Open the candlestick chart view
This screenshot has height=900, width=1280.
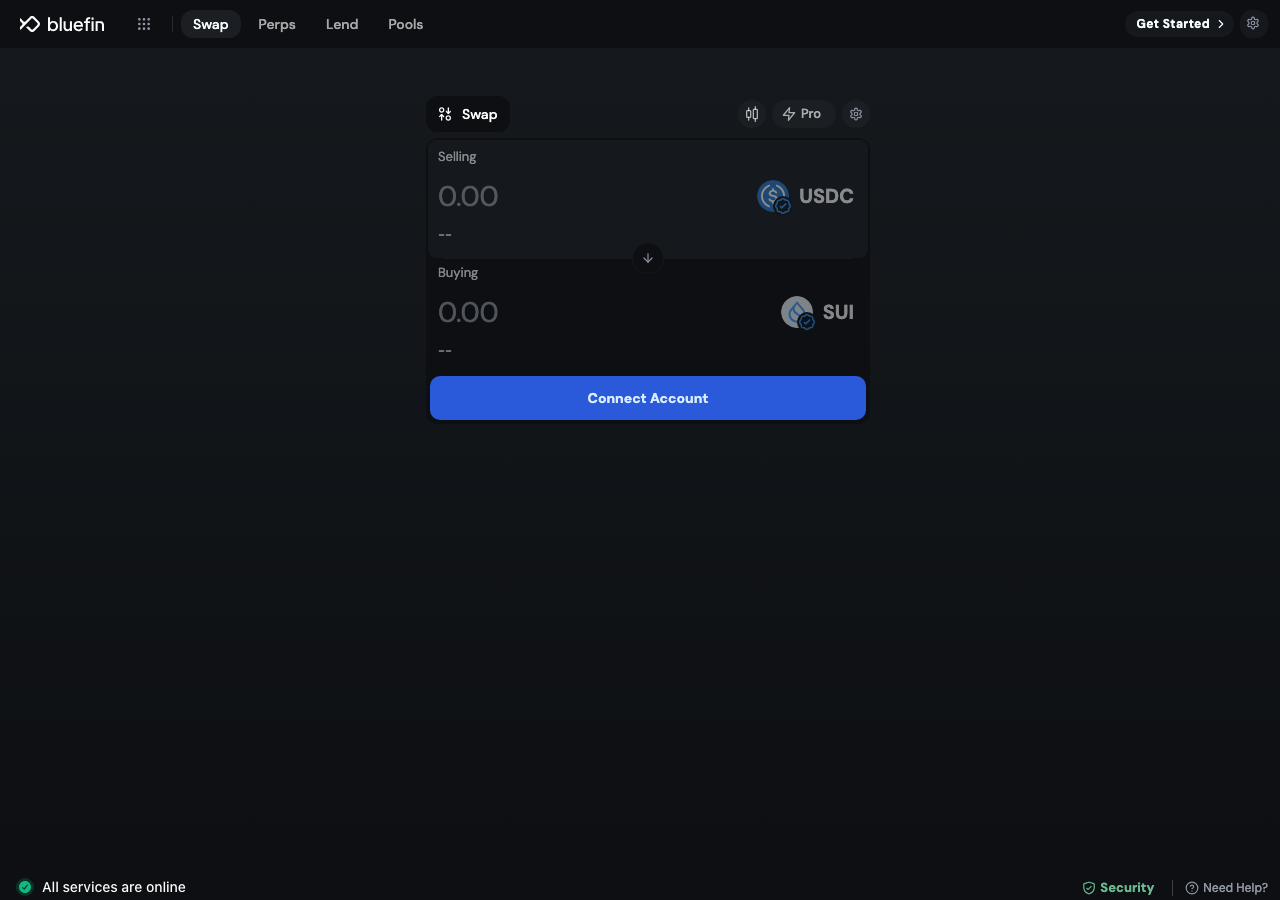[752, 114]
